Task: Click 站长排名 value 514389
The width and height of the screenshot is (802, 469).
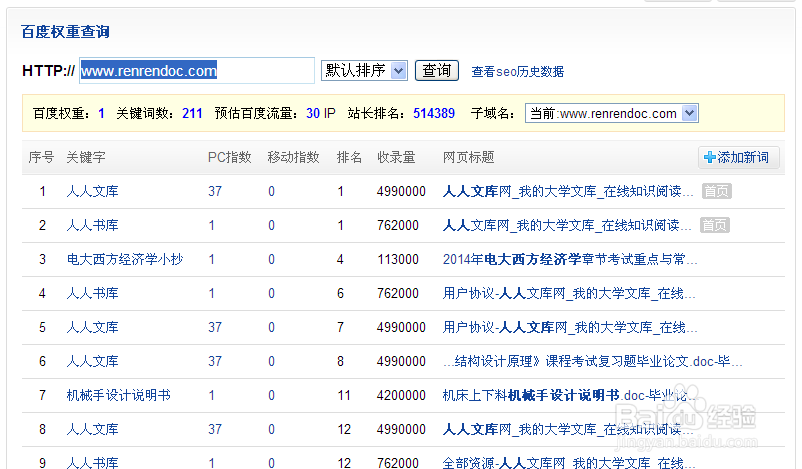Action: (x=434, y=113)
